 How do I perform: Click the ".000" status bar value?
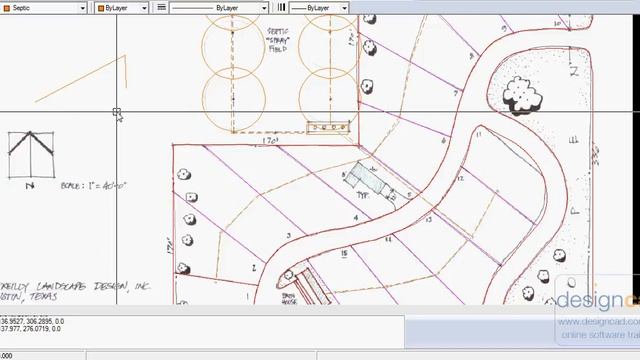pyautogui.click(x=6, y=356)
